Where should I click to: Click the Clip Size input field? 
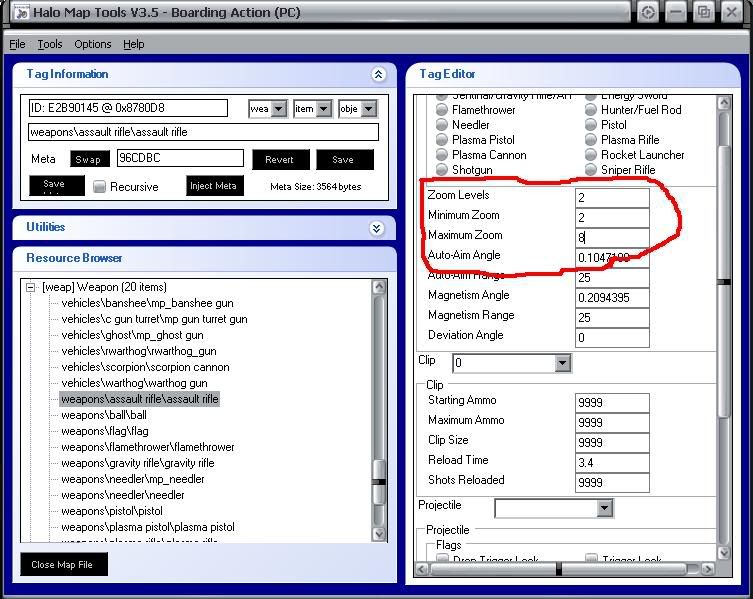612,442
